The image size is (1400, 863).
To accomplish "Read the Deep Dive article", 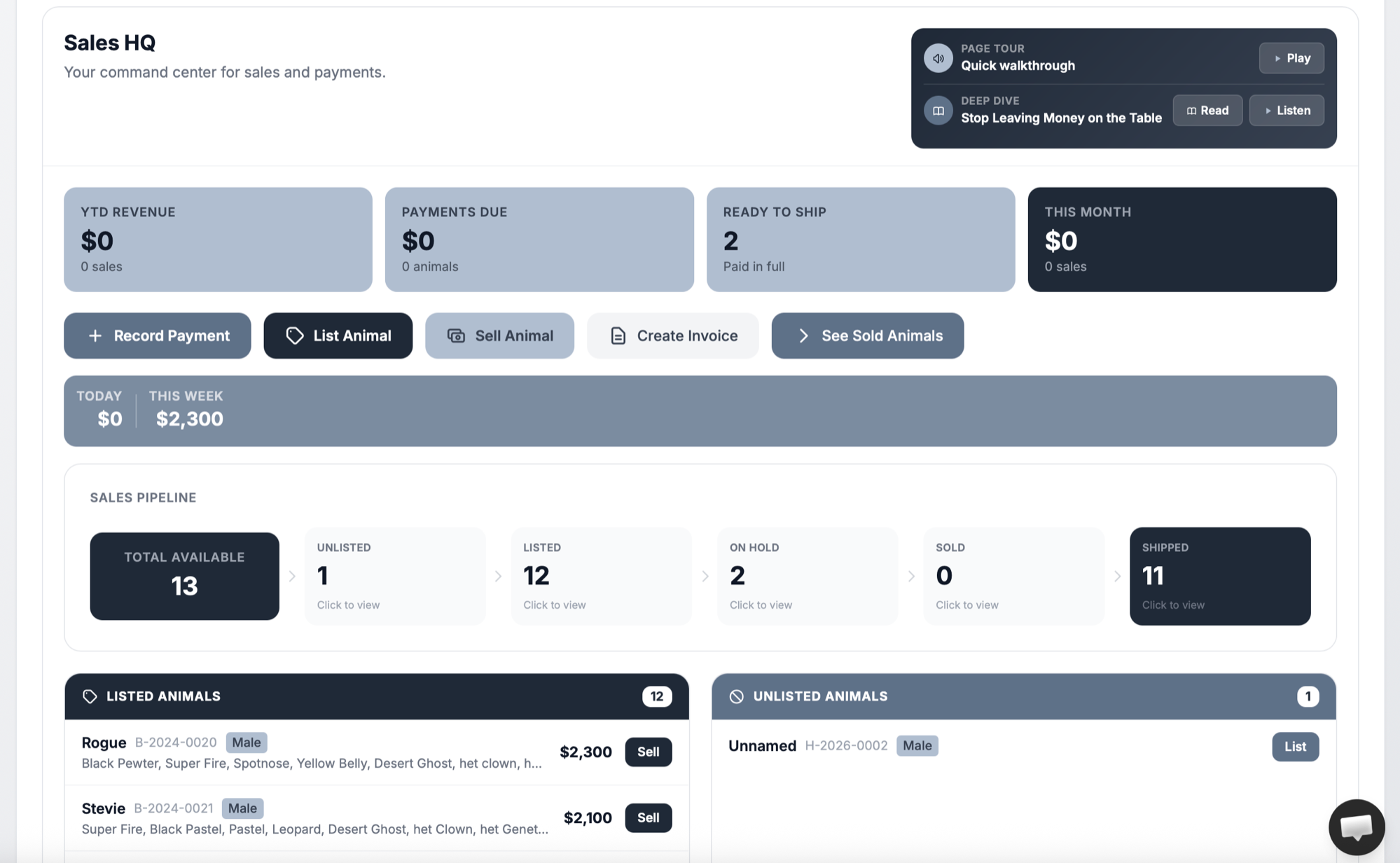I will (1207, 111).
